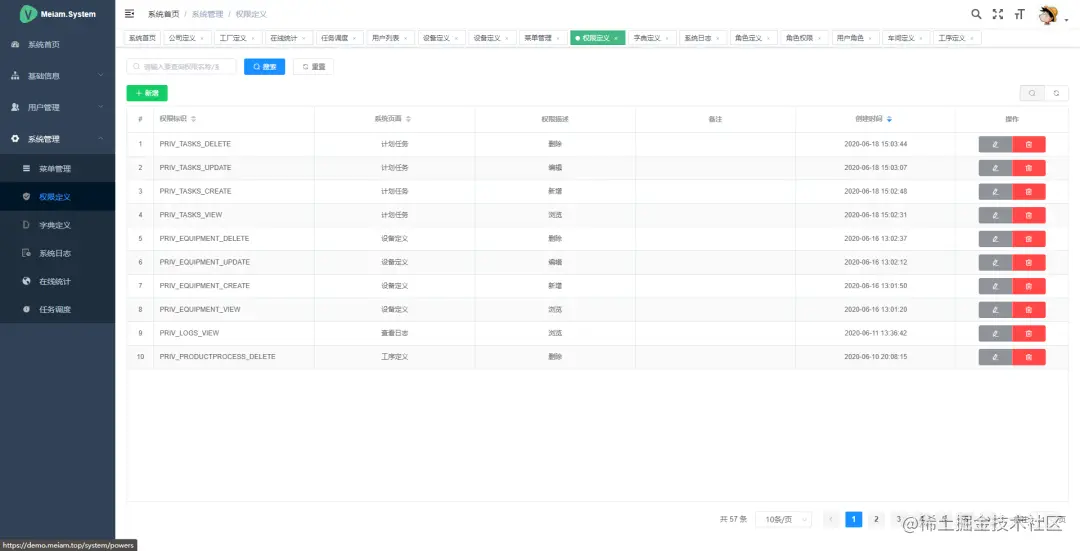Close the 字典定义 tab

tap(667, 39)
